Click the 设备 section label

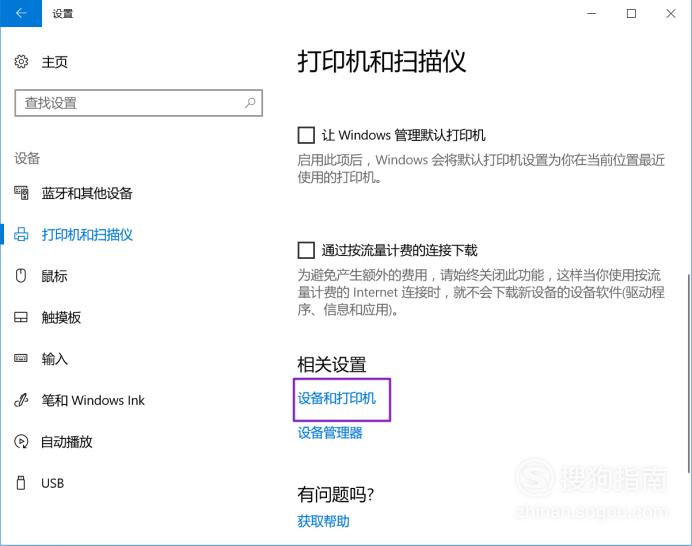click(27, 158)
